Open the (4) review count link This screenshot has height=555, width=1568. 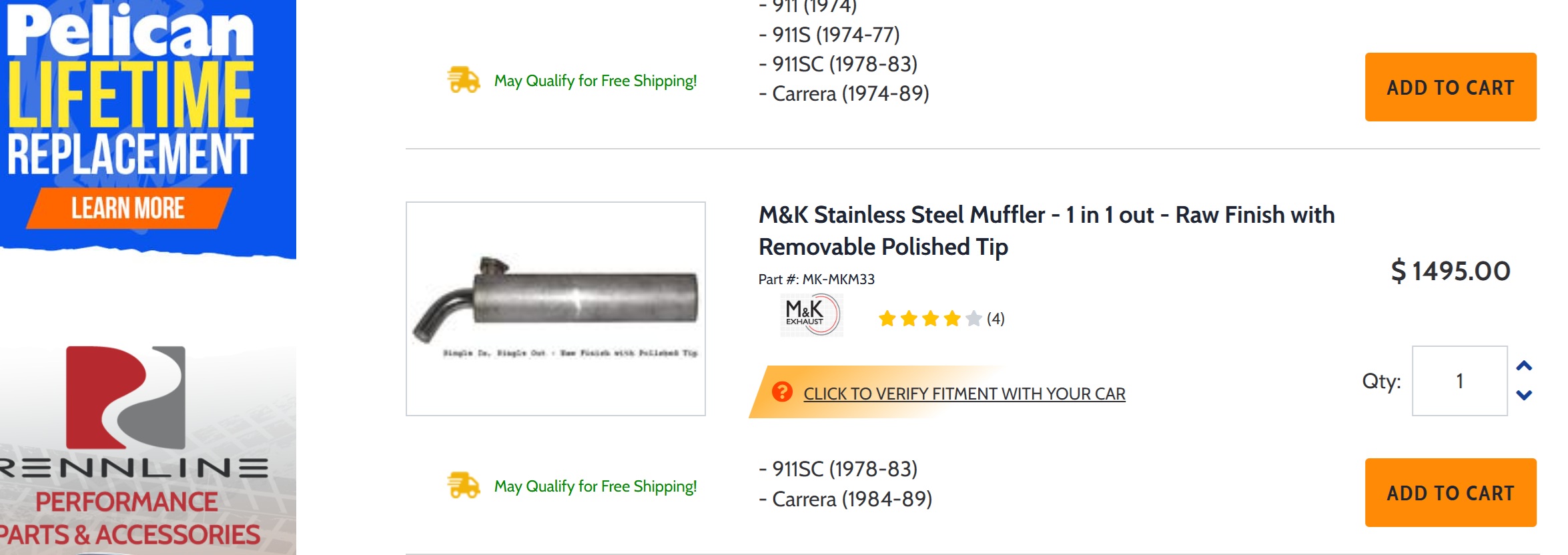[996, 319]
